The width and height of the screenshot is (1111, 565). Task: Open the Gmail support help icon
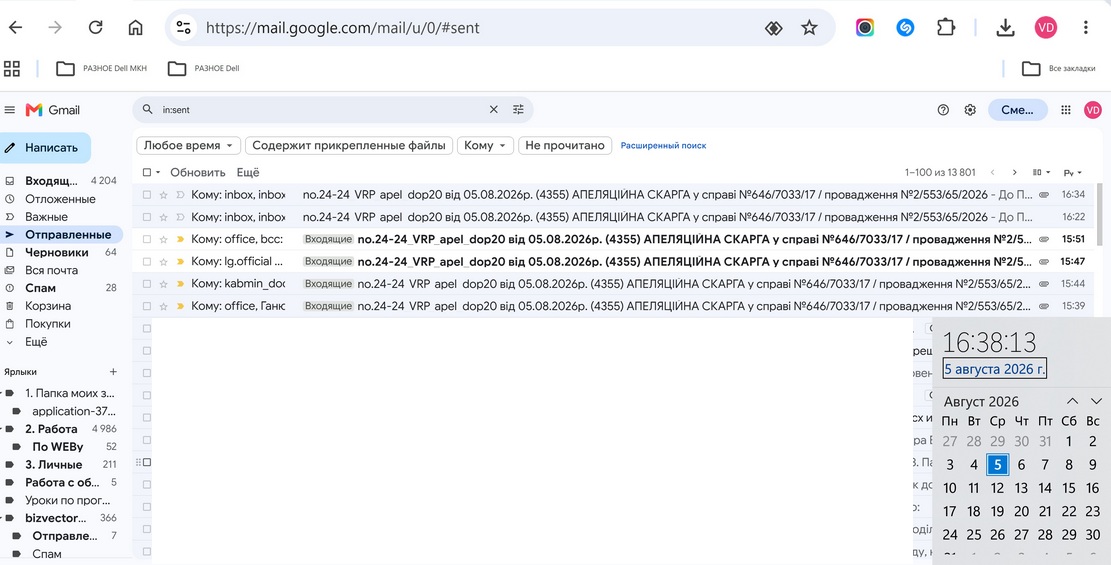[943, 110]
